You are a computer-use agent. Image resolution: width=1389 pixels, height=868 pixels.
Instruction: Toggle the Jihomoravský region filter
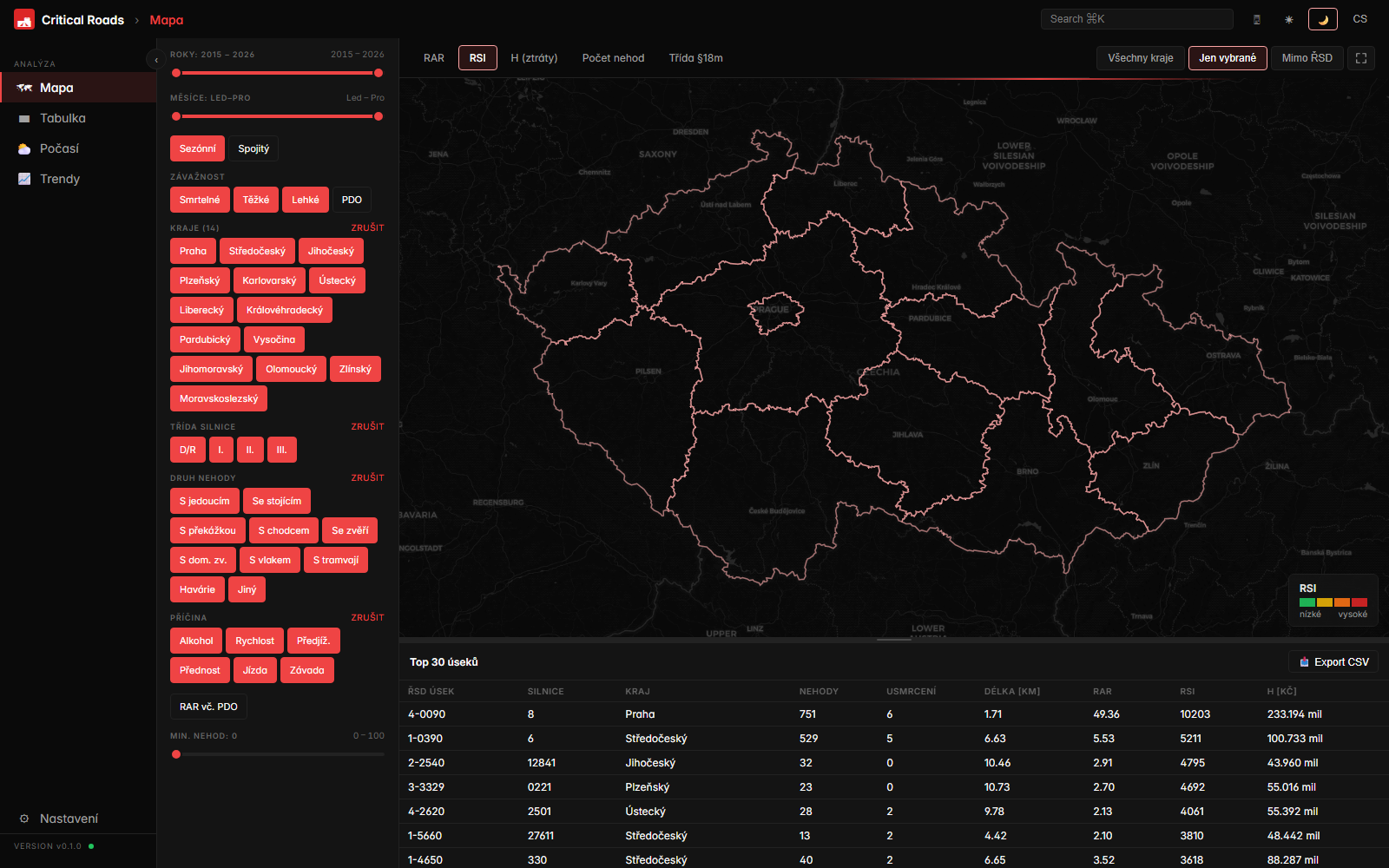coord(211,369)
